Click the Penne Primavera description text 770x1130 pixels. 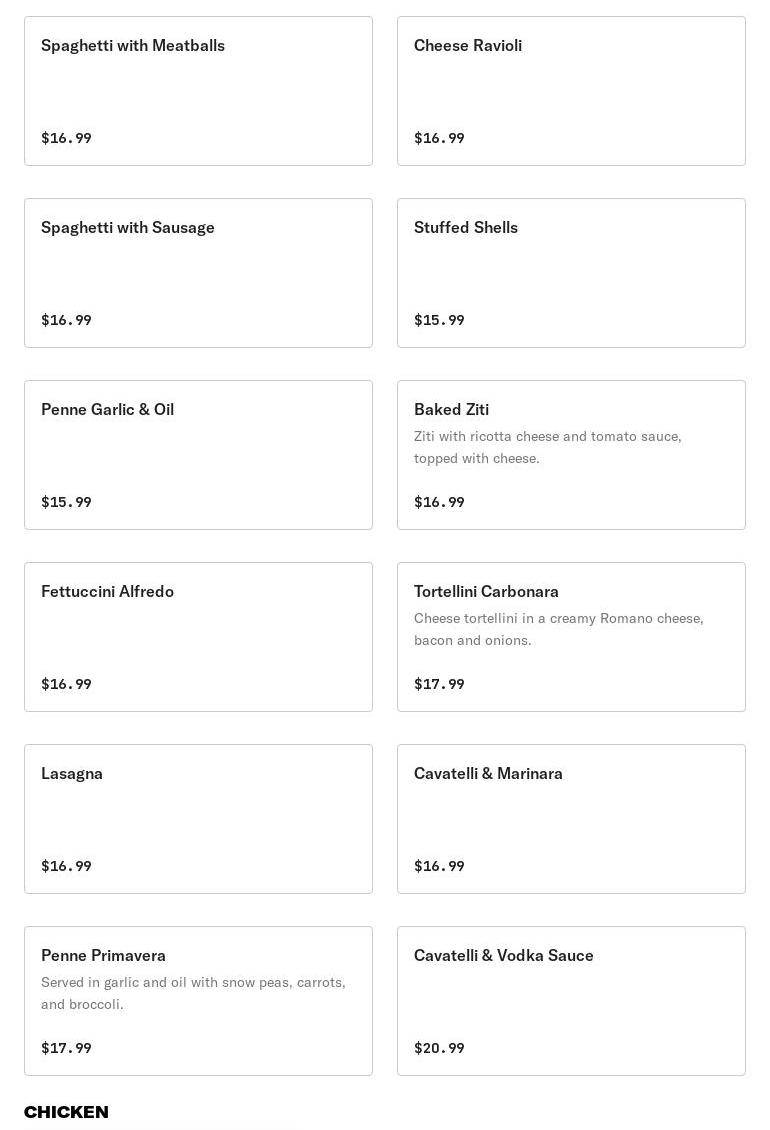pyautogui.click(x=193, y=993)
